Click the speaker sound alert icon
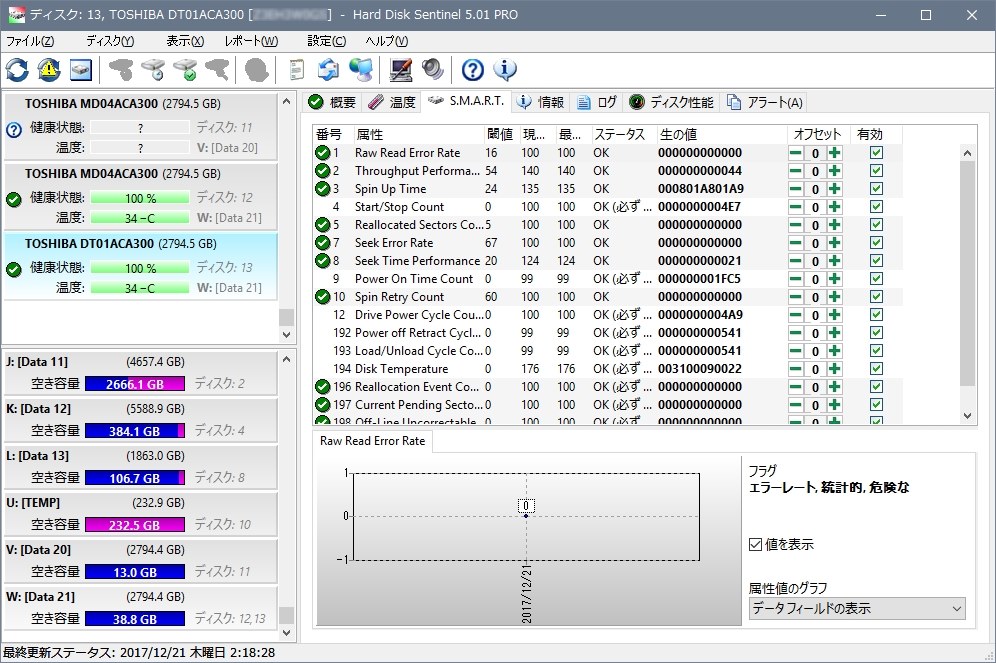Screen dimensions: 996x663 (433, 70)
